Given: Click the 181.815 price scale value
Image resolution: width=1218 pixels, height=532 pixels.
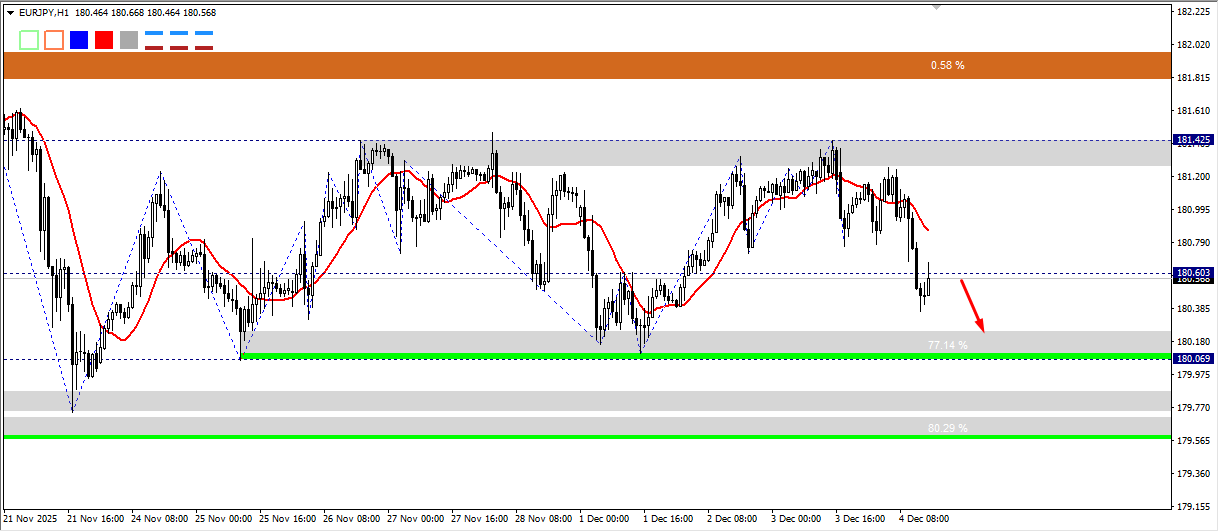Looking at the screenshot, I should [1194, 78].
